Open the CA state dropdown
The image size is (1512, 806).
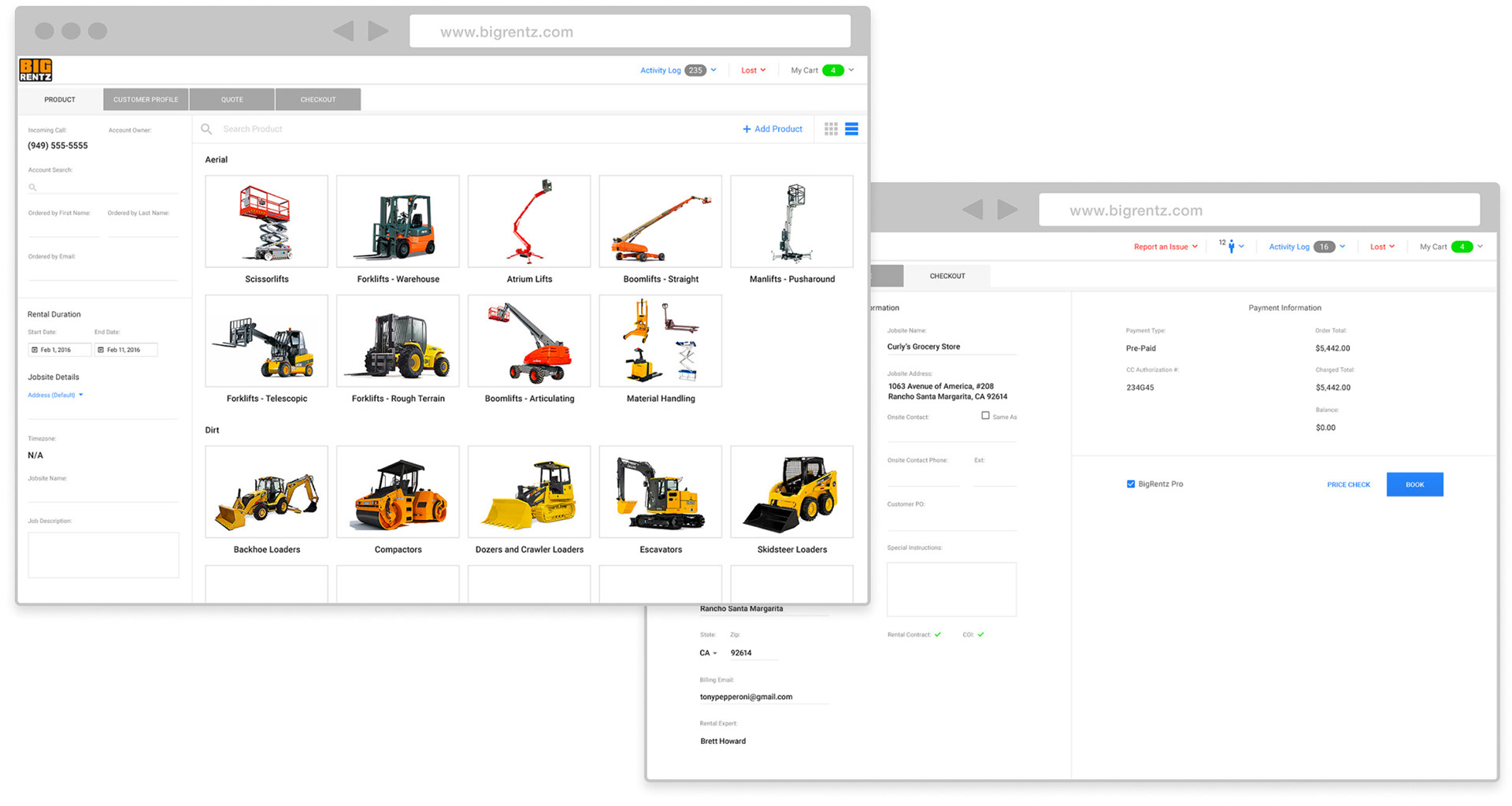708,653
